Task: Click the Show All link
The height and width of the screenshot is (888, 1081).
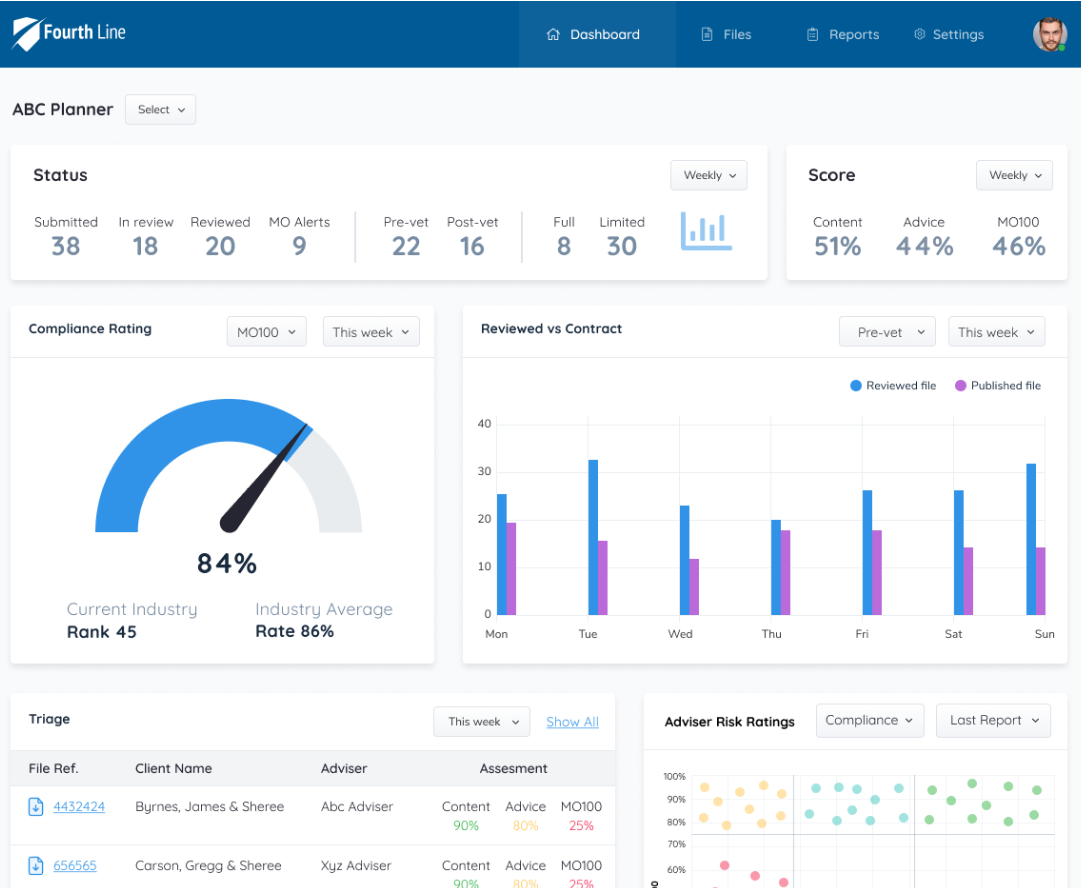Action: coord(572,722)
